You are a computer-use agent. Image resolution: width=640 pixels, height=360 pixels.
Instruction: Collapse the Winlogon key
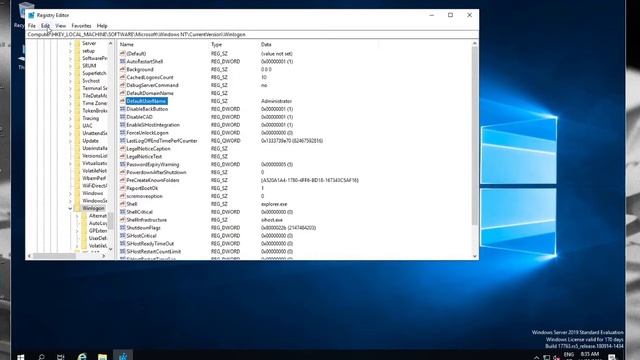tap(70, 208)
